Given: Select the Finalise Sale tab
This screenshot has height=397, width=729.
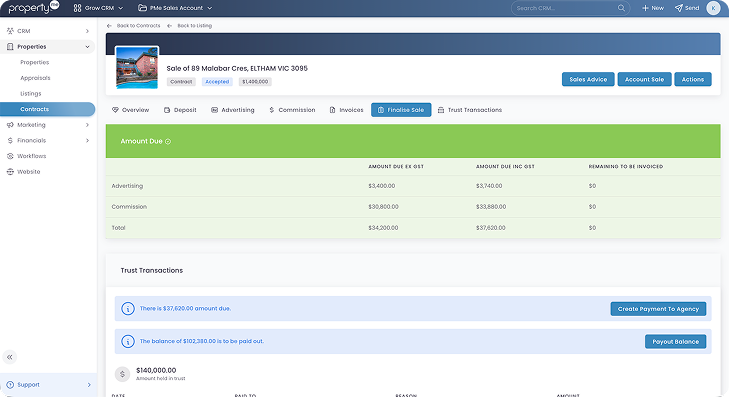Looking at the screenshot, I should (401, 110).
